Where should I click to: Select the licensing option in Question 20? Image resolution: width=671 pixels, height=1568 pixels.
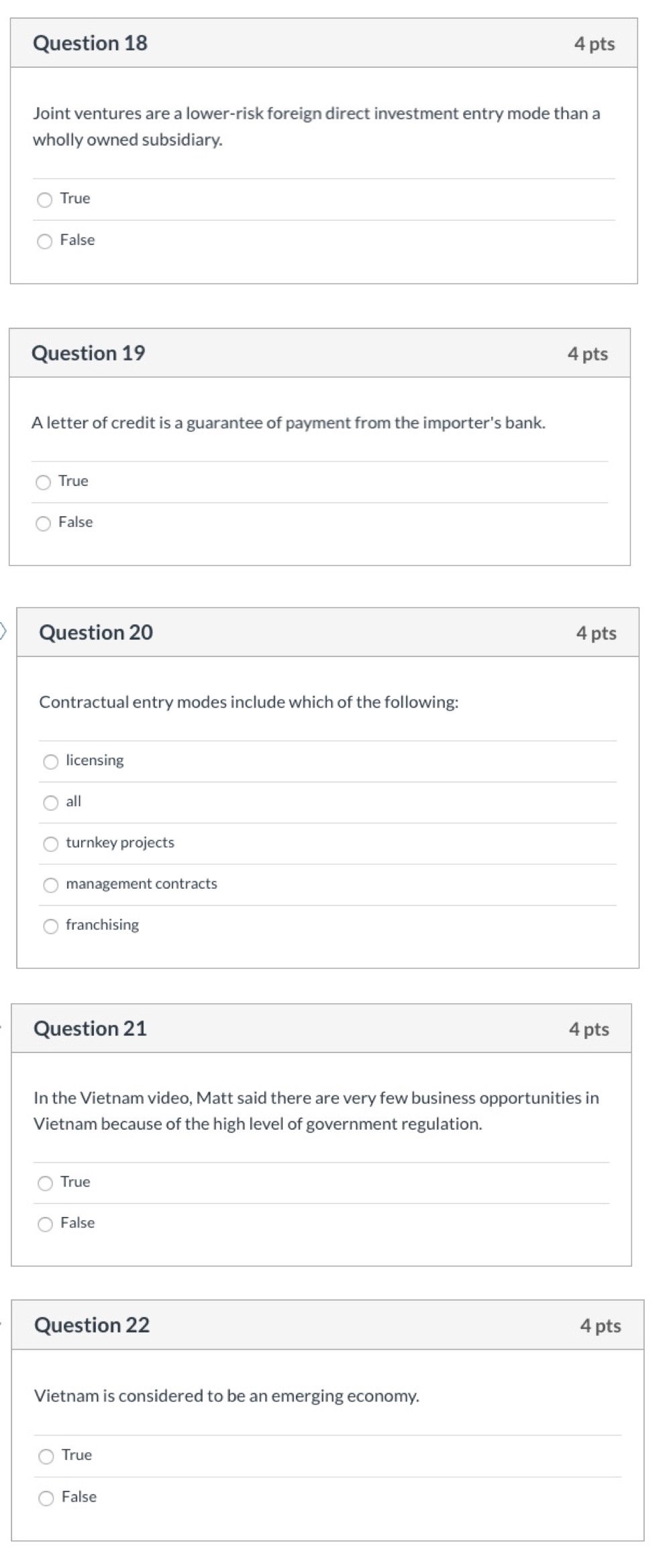50,761
